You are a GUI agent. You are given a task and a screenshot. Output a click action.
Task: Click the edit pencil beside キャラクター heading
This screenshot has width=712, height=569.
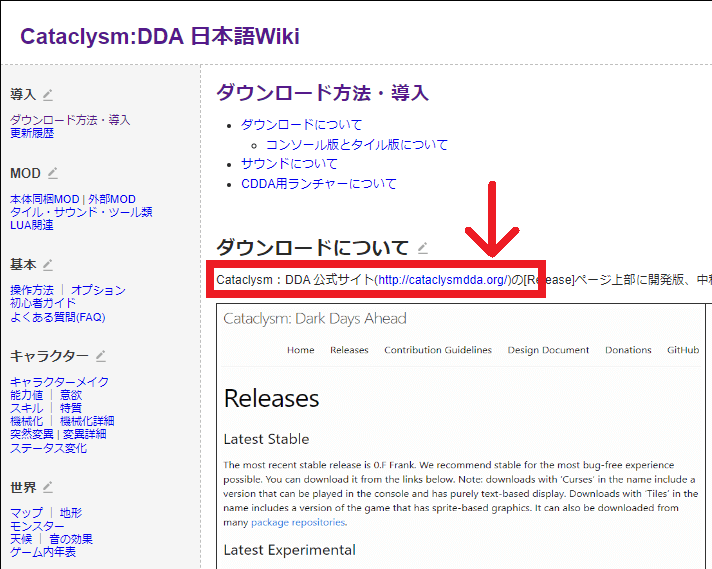(x=100, y=356)
